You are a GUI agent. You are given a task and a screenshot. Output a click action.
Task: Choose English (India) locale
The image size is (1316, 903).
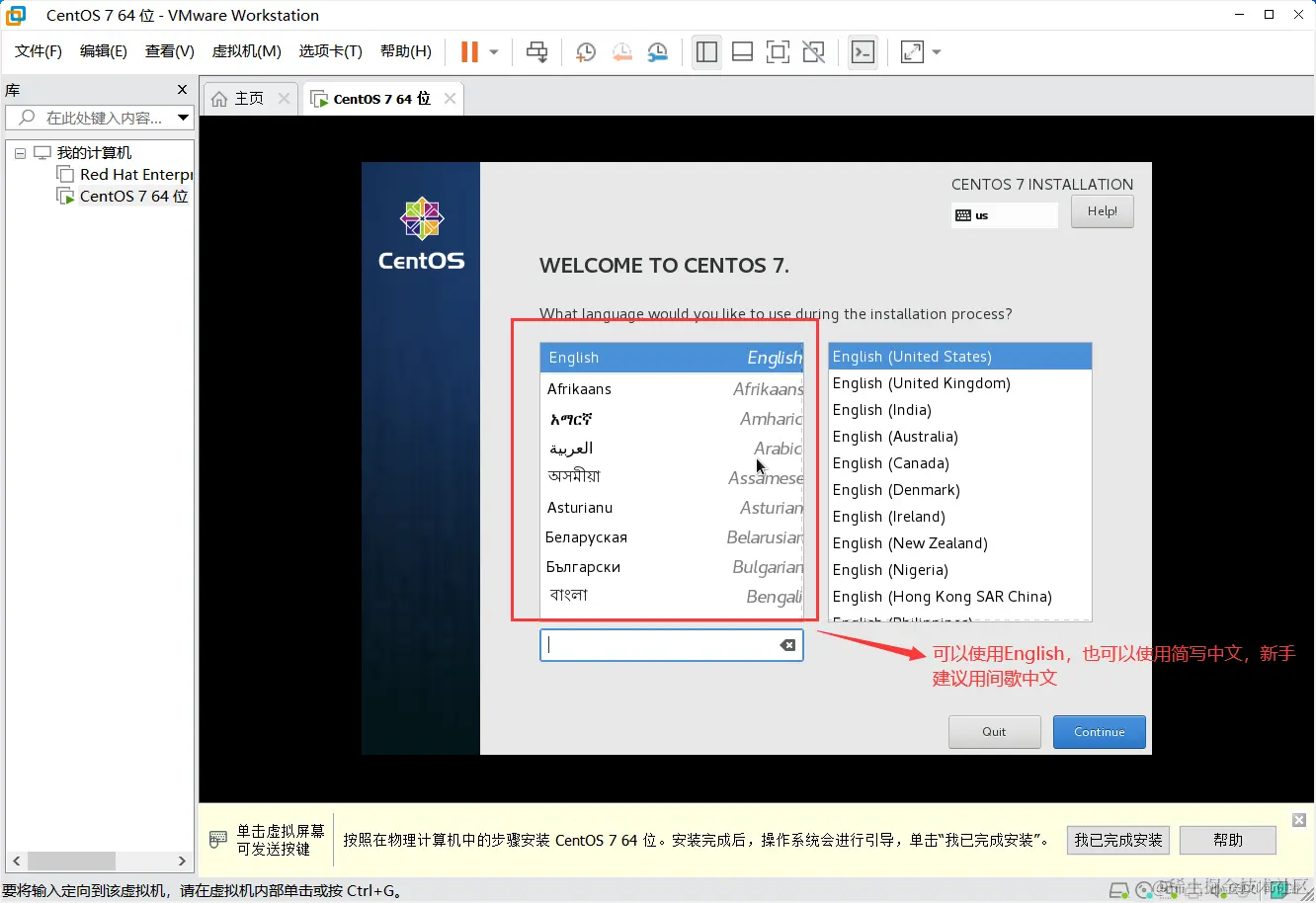pos(960,410)
